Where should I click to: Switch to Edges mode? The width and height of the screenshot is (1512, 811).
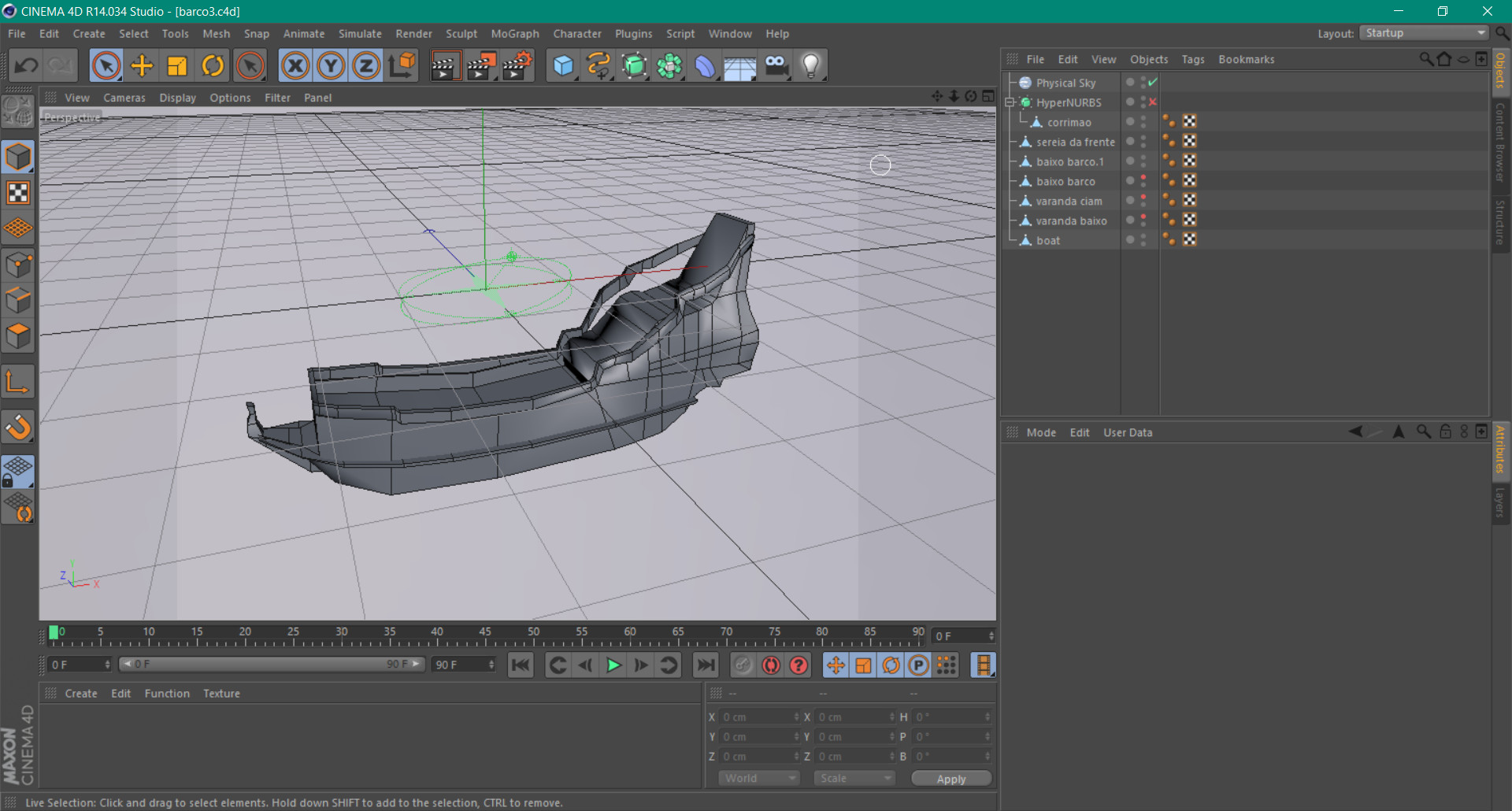[18, 301]
